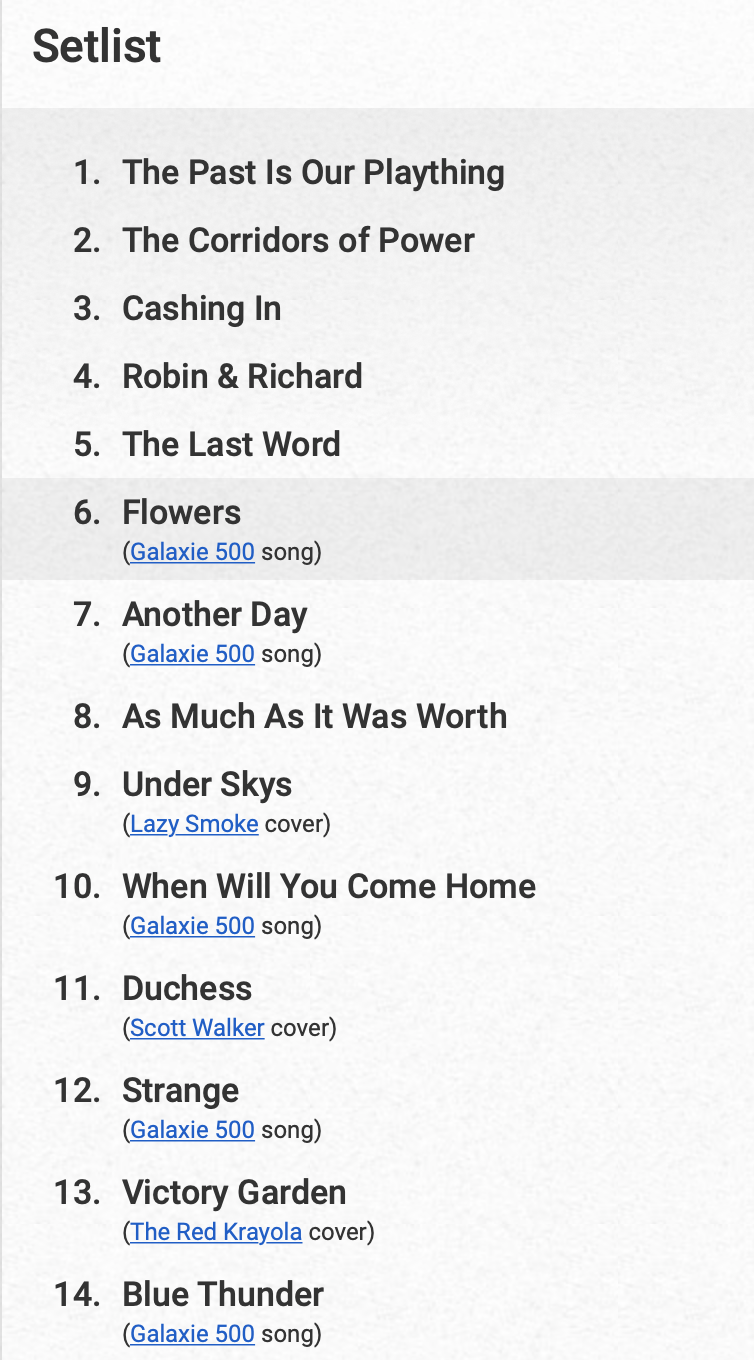Screen dimensions: 754x1360
Task: Select As Much As It Was Worth
Action: (315, 716)
